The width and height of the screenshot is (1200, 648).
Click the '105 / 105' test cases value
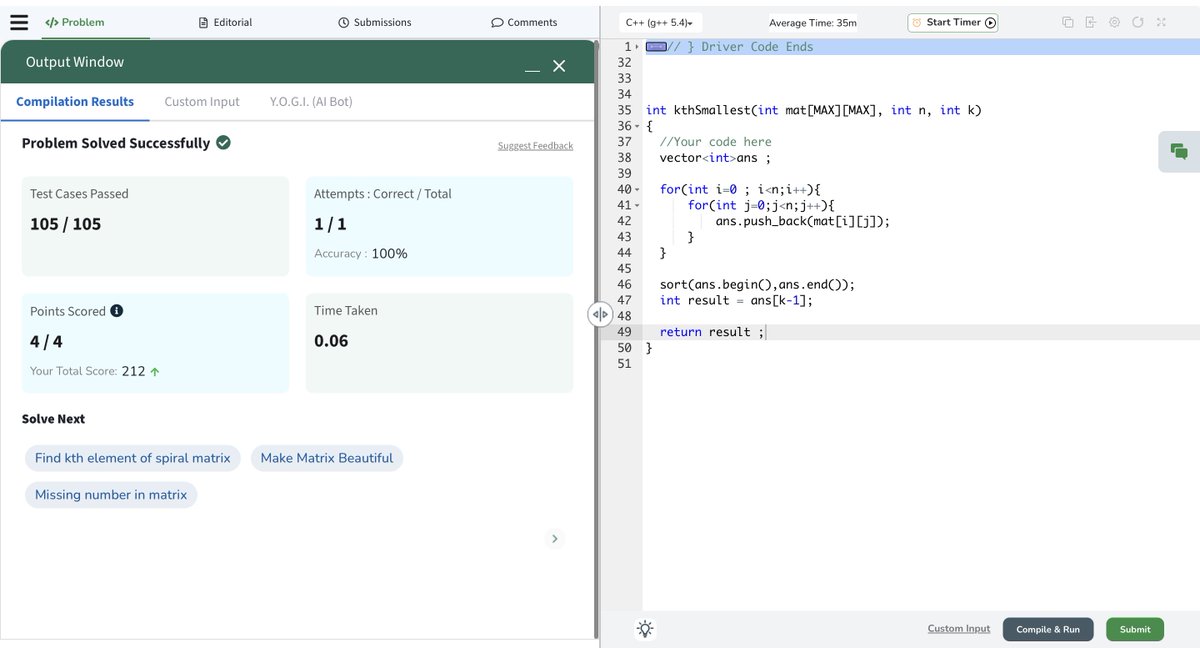[x=66, y=224]
